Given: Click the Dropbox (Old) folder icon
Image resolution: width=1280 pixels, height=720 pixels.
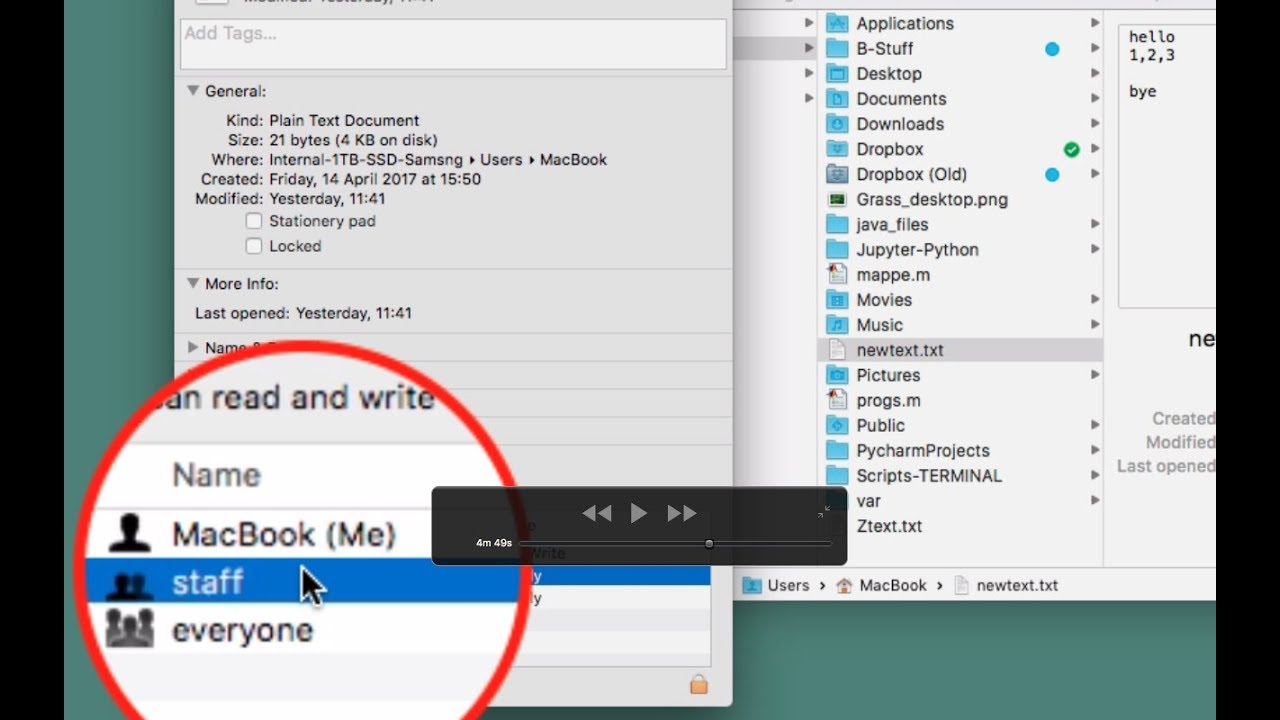Looking at the screenshot, I should [x=838, y=174].
